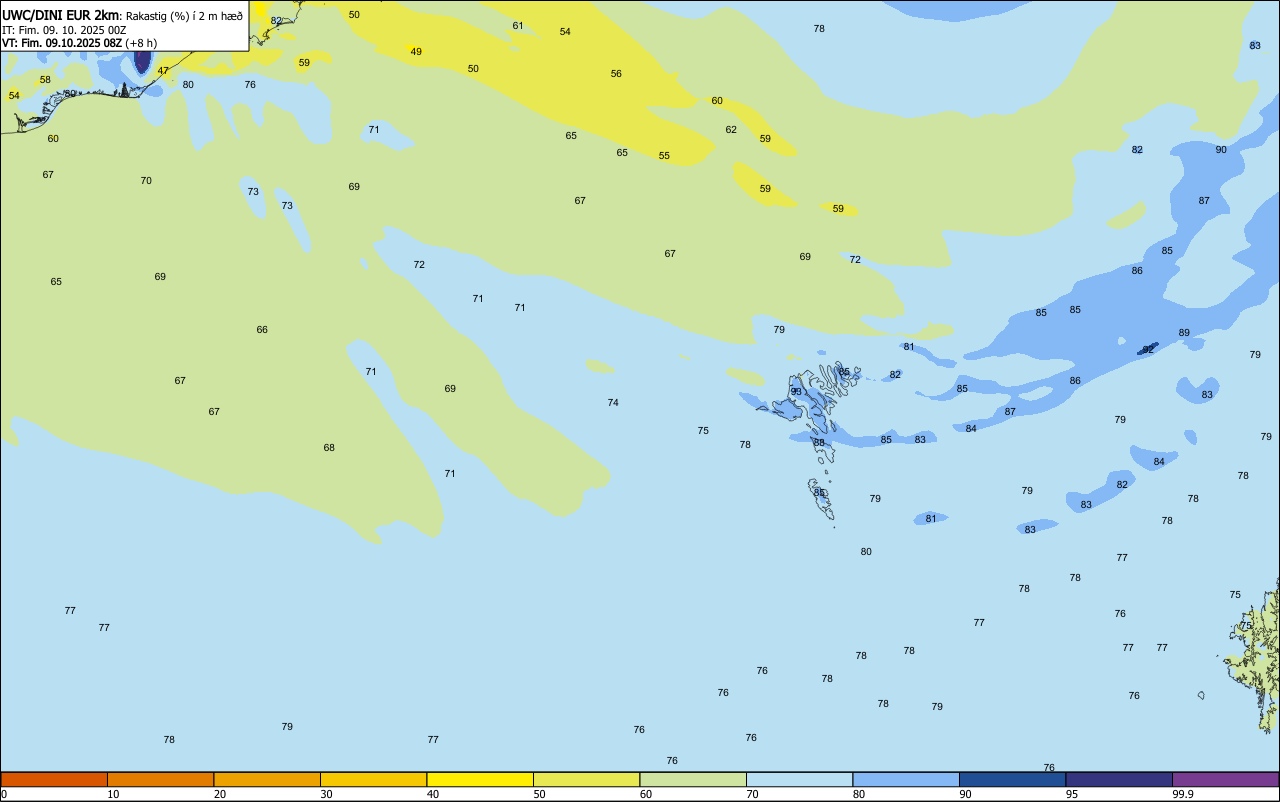
Task: Select the purple legend swatch above 99.9
Action: (x=1226, y=779)
